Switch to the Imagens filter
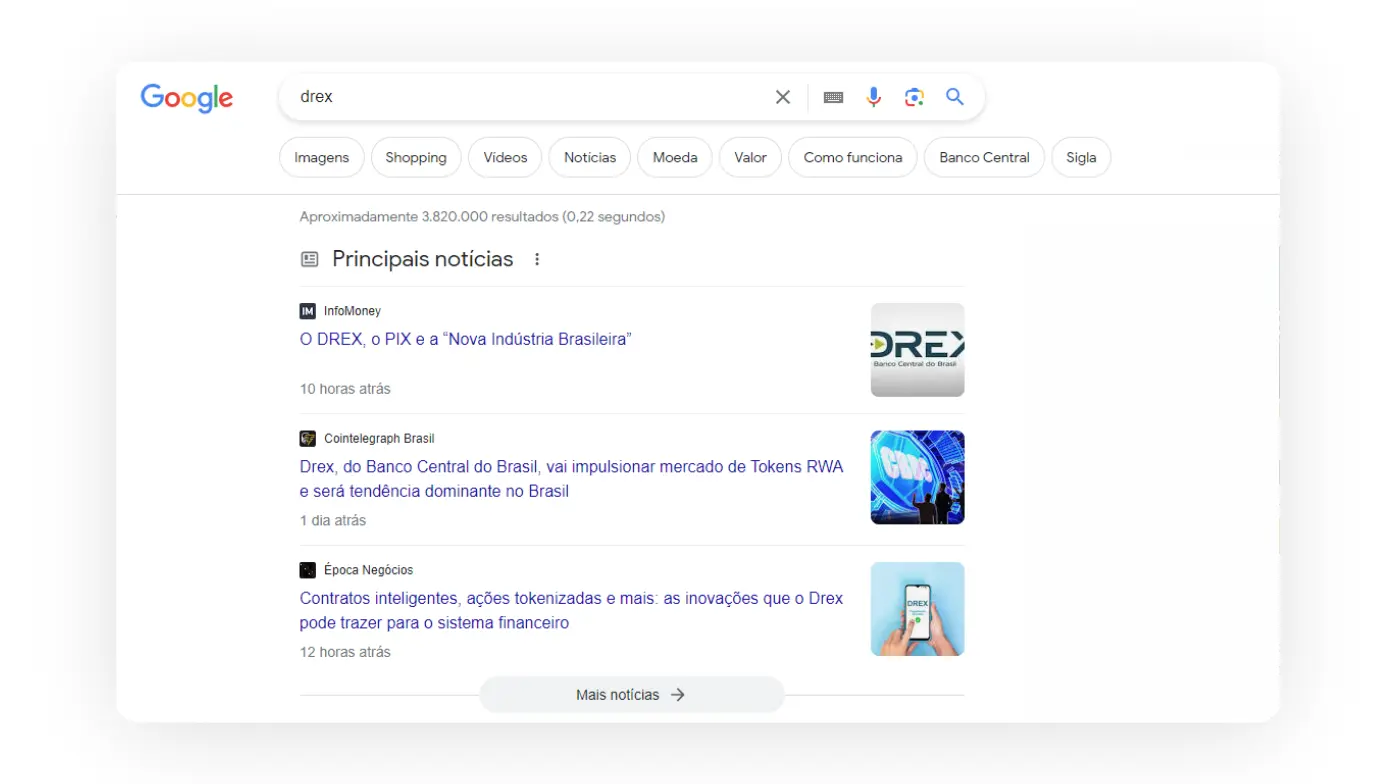Viewport: 1396px width, 784px height. pyautogui.click(x=321, y=157)
